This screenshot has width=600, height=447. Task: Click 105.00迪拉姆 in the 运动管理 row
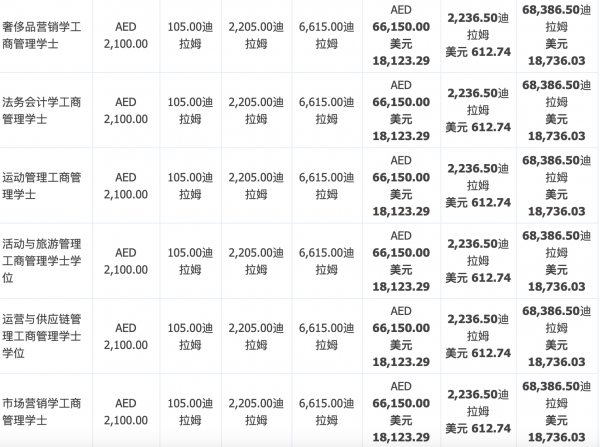(191, 186)
